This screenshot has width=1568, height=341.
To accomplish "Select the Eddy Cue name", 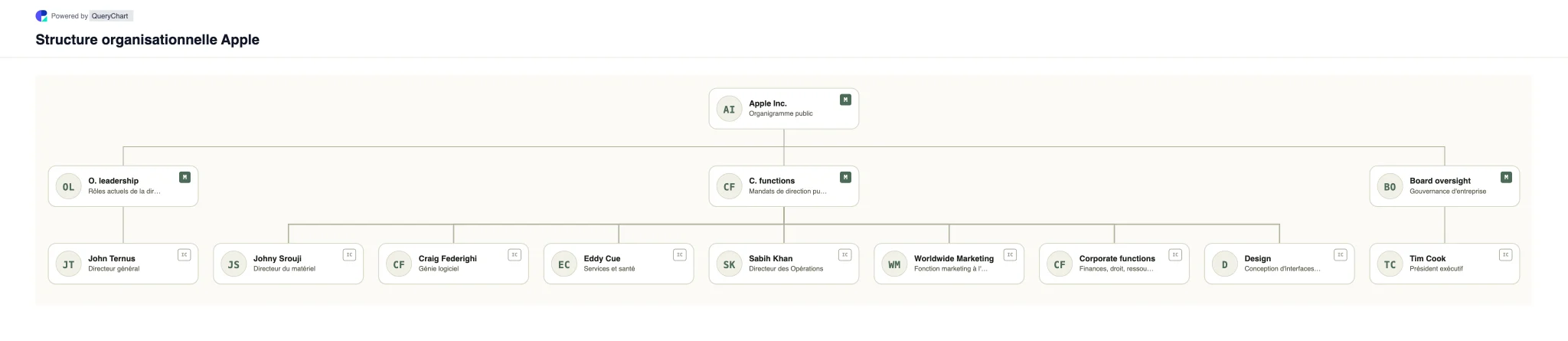I will click(x=602, y=258).
